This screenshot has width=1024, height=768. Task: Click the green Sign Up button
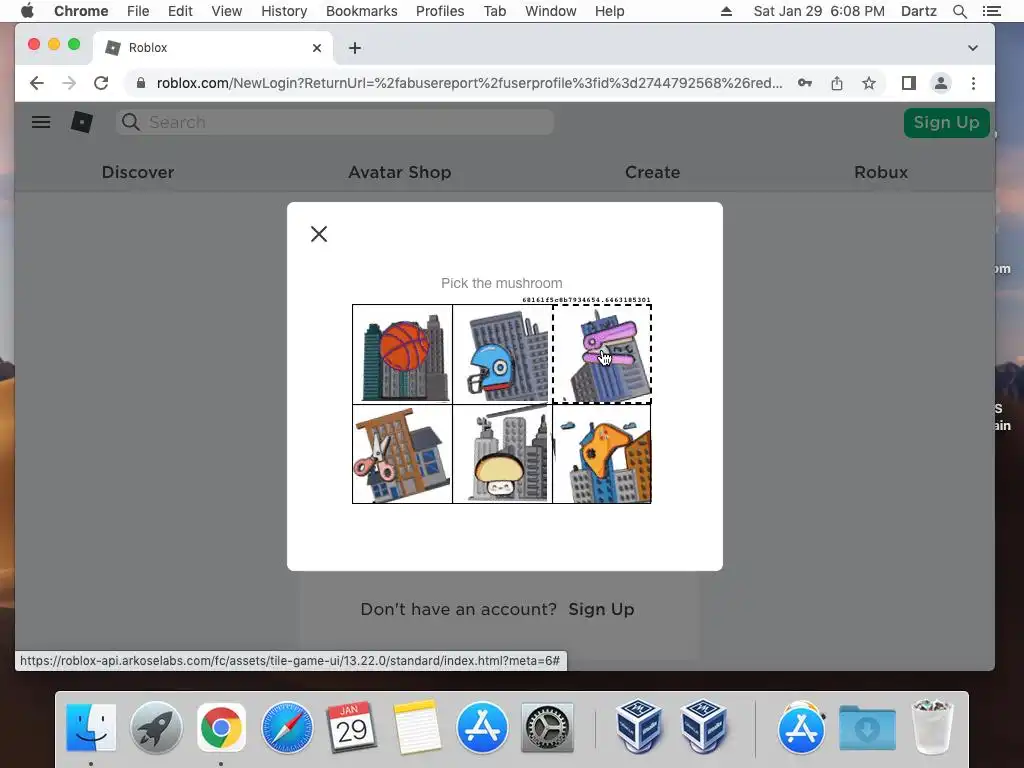click(x=946, y=122)
